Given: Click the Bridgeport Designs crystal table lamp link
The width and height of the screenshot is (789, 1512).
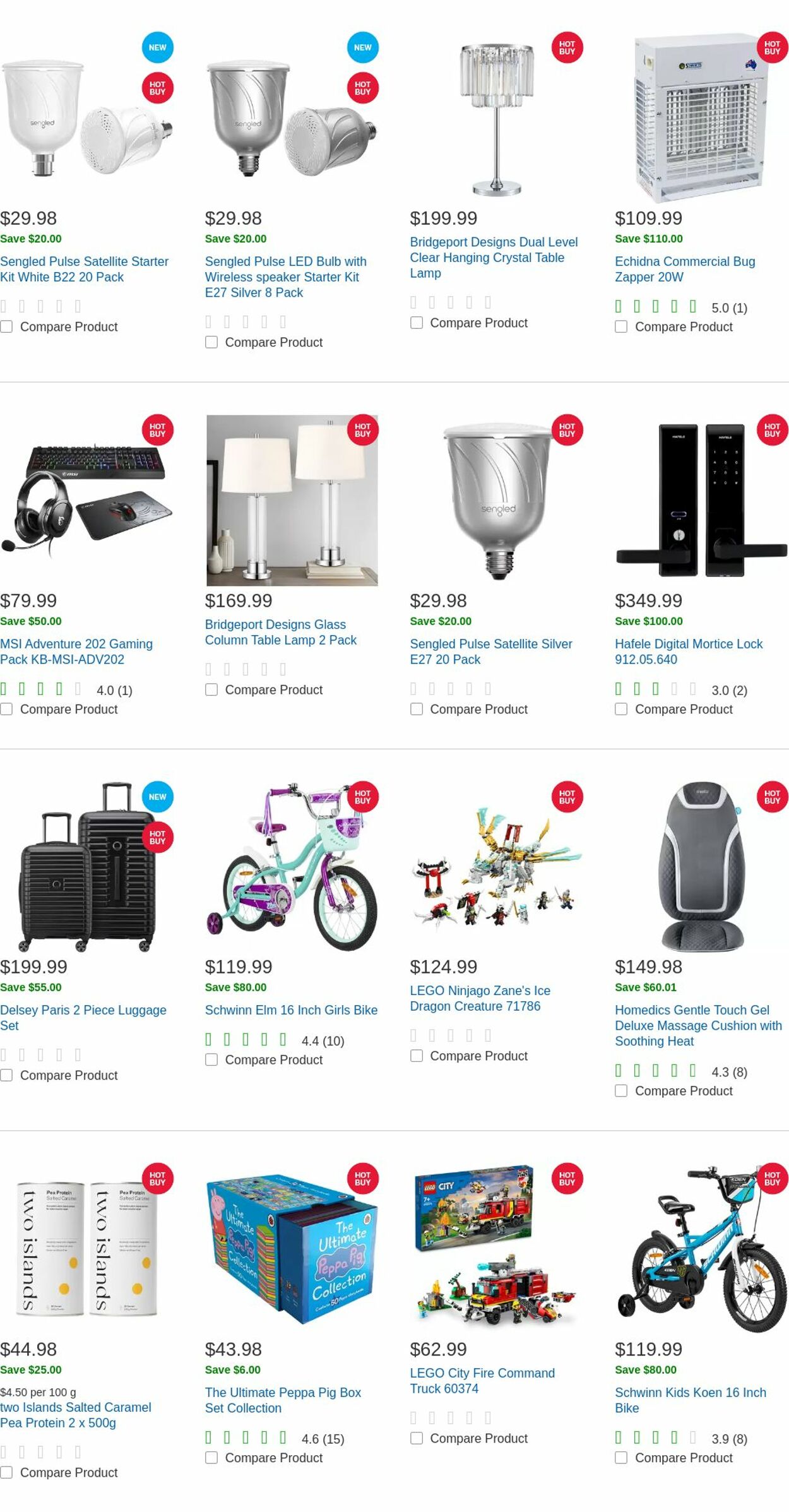Looking at the screenshot, I should point(493,258).
